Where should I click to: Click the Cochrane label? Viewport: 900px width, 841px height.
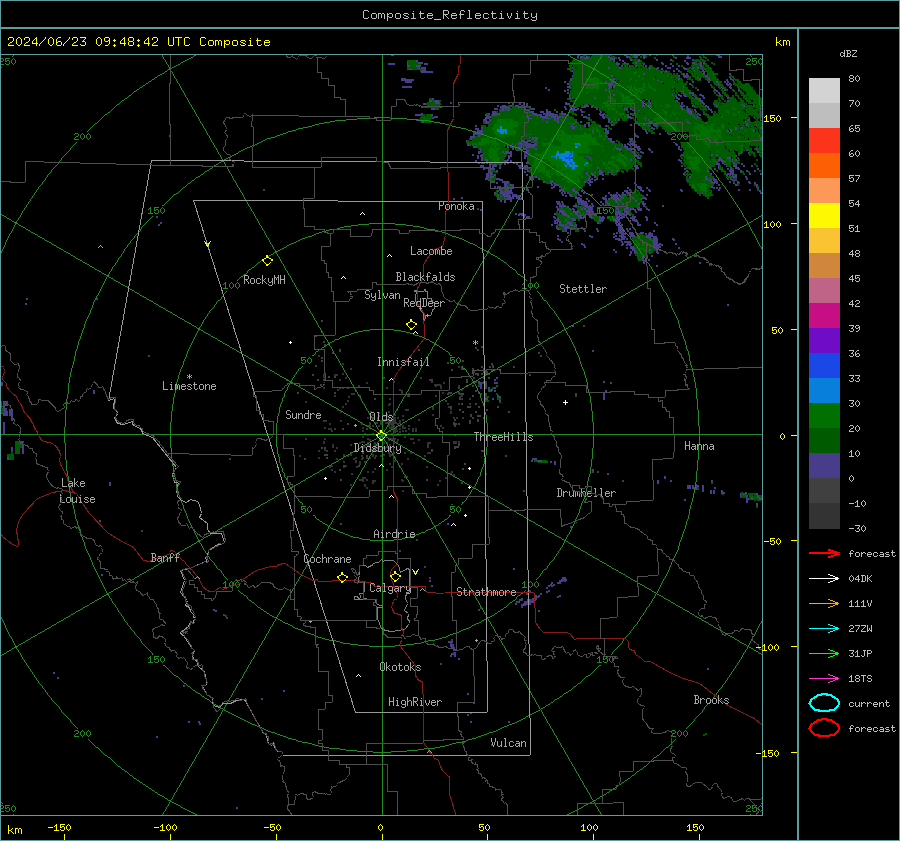[327, 559]
